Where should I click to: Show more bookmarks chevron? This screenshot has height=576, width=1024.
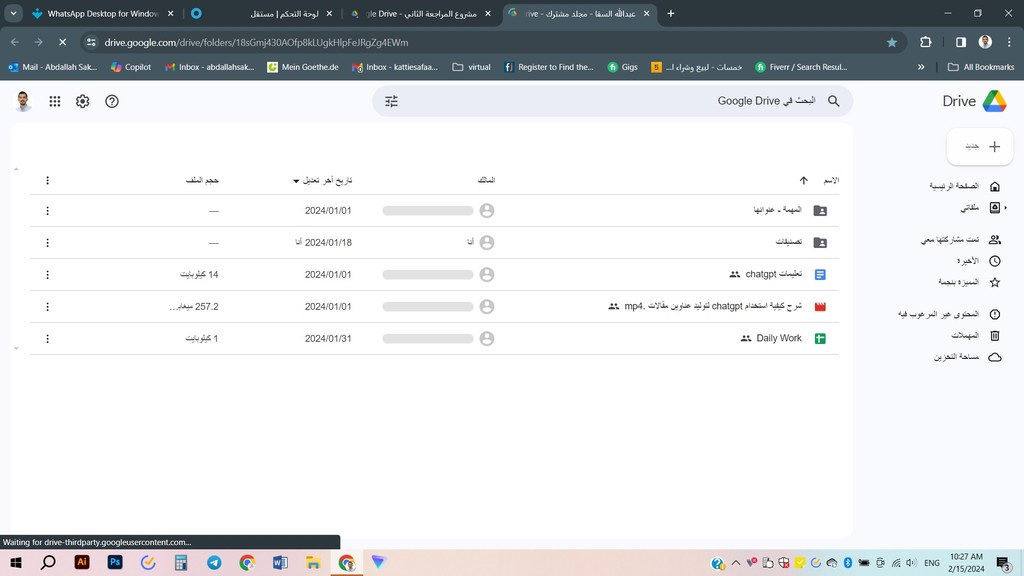[x=921, y=67]
